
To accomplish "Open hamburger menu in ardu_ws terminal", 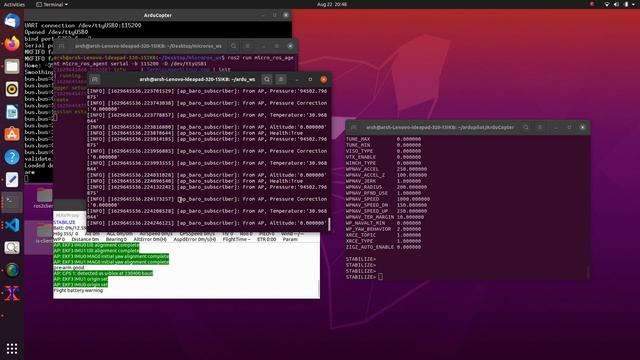I will [281, 79].
